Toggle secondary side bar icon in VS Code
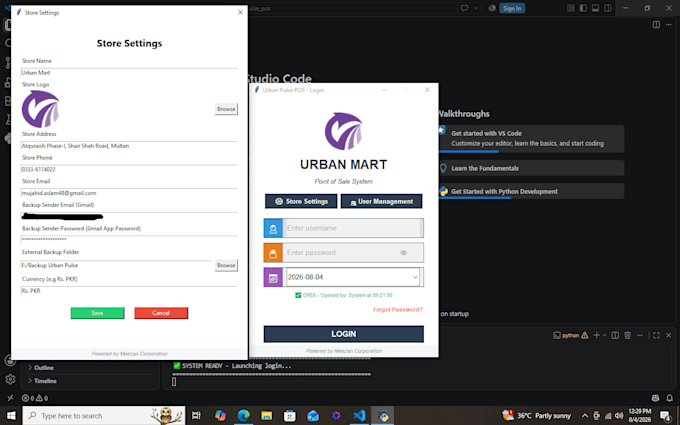 point(608,8)
